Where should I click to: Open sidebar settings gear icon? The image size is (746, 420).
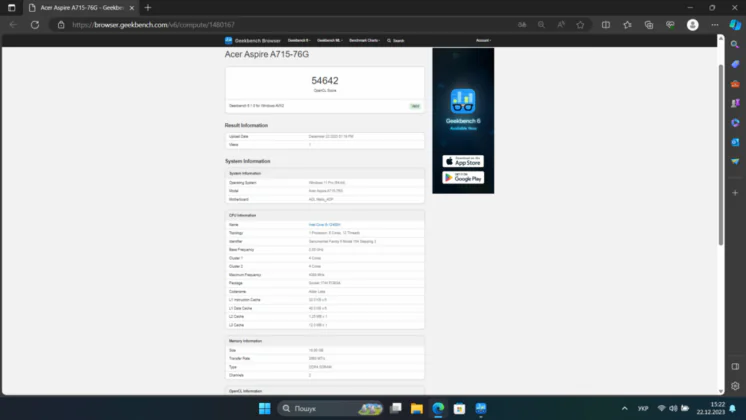tap(735, 386)
